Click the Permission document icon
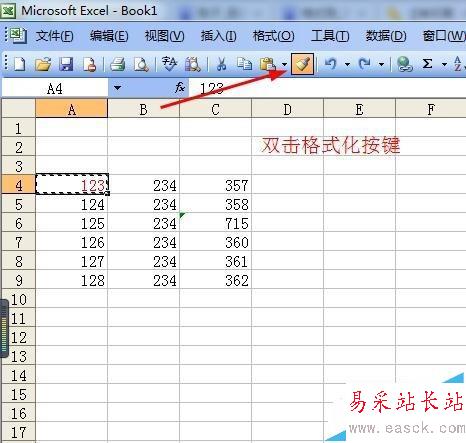This screenshot has width=466, height=443. [x=89, y=64]
